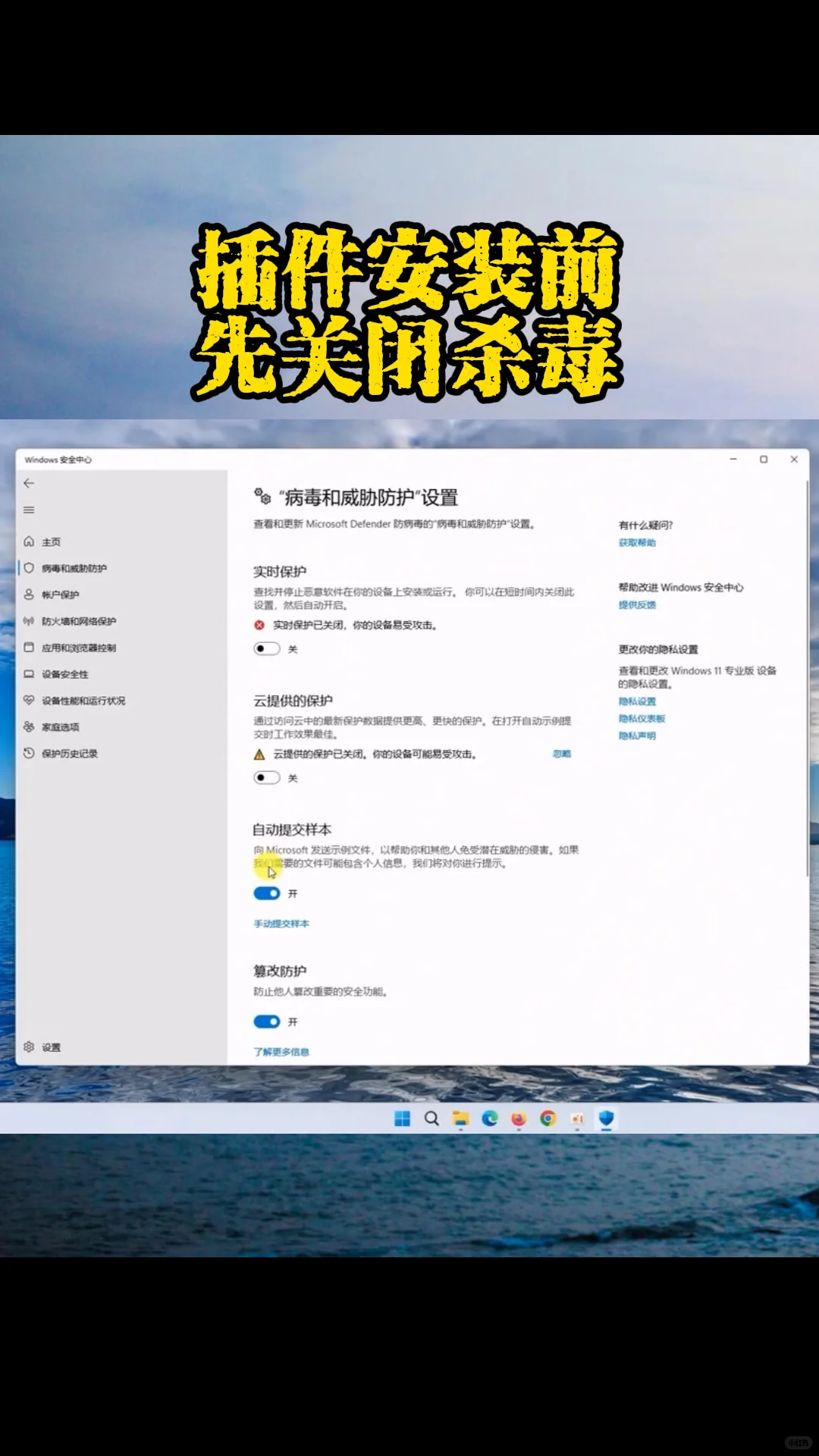This screenshot has height=1456, width=819.
Task: Click the 手动提交样本 link
Action: 281,924
